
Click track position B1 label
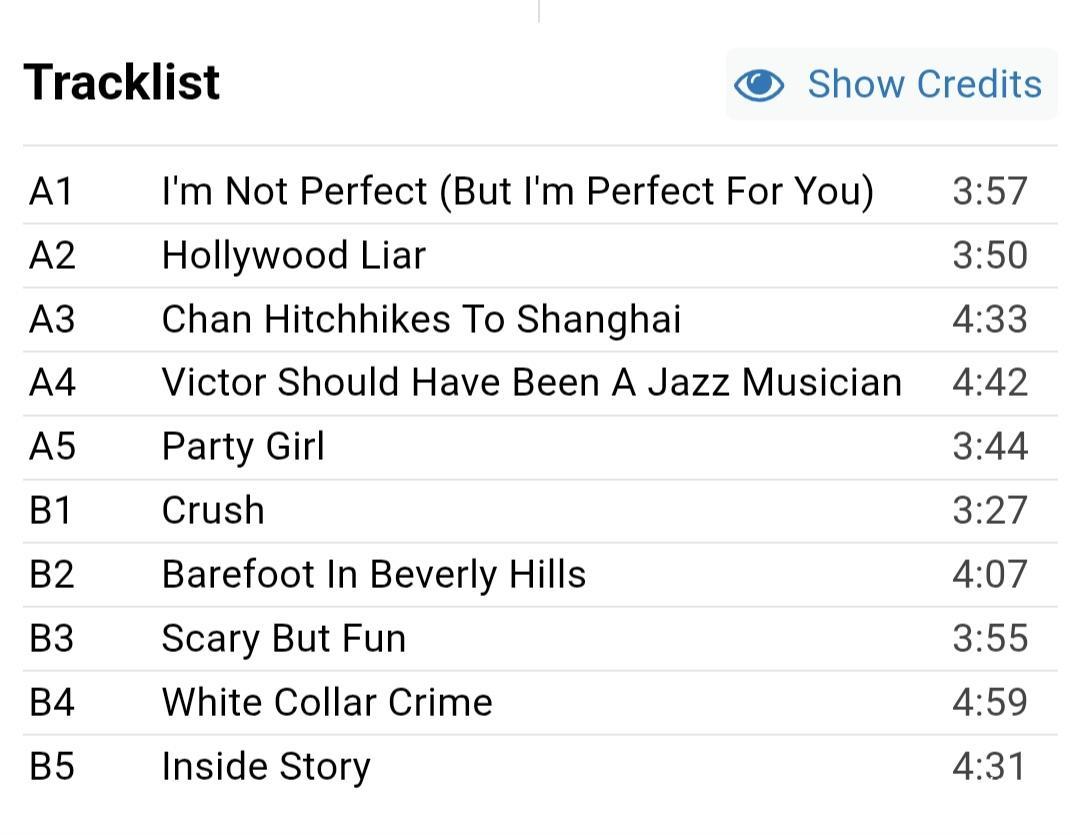point(51,510)
